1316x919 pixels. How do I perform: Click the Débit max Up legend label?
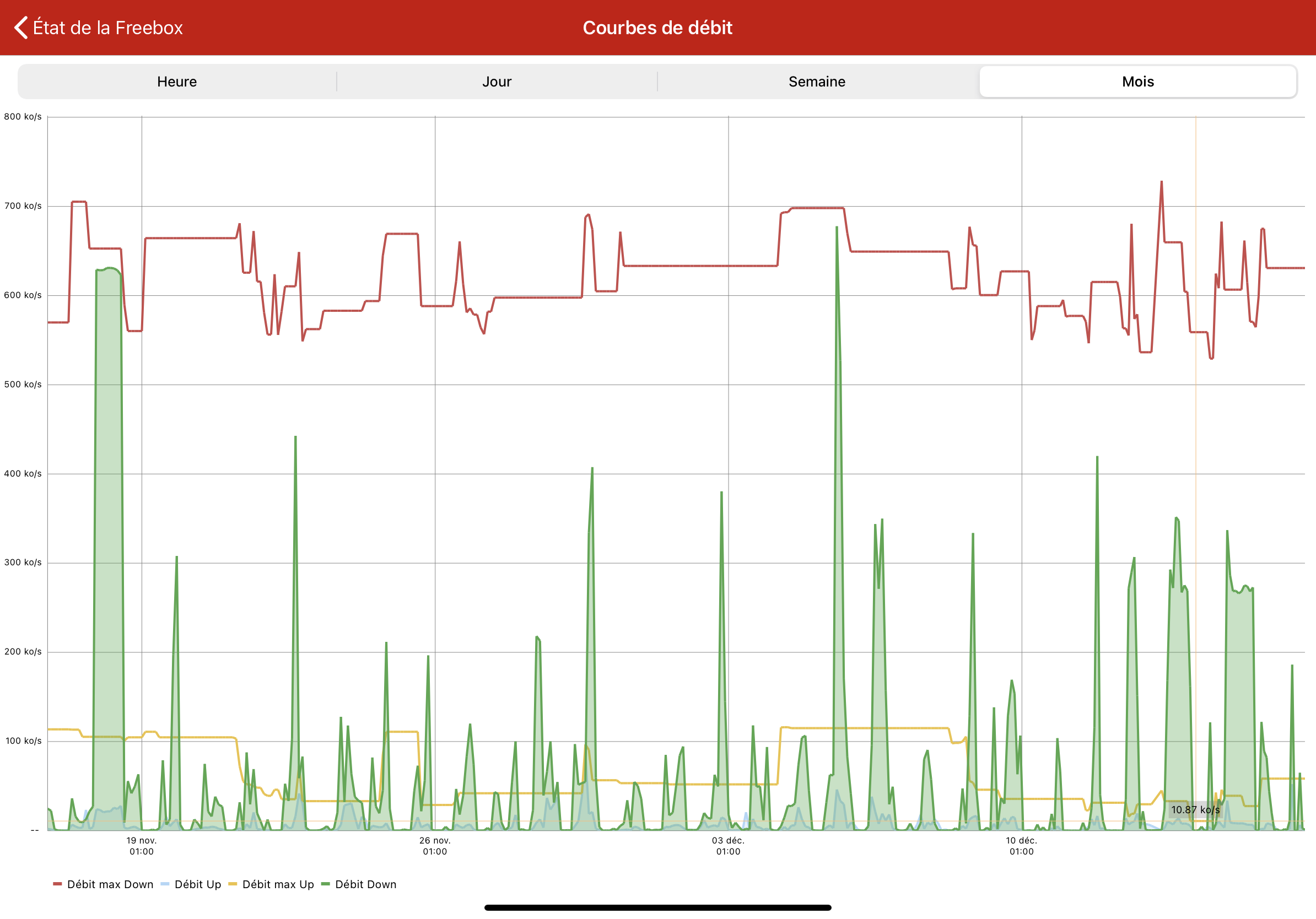coord(278,884)
